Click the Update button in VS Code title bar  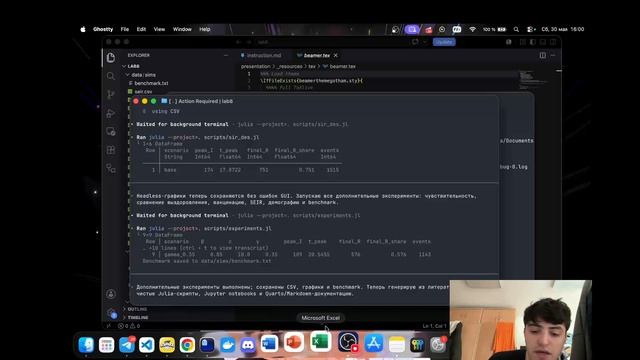444,42
